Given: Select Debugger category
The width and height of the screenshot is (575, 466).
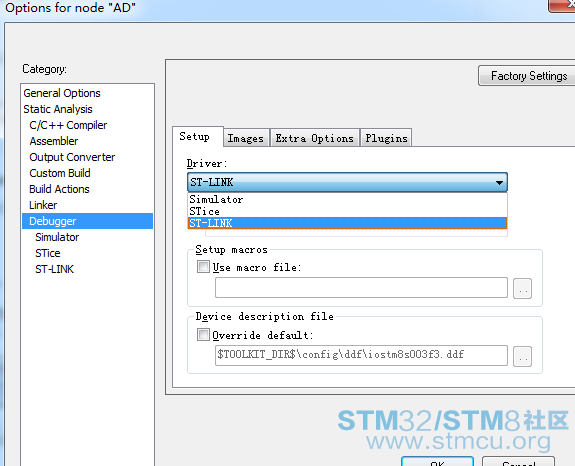Looking at the screenshot, I should [x=87, y=221].
